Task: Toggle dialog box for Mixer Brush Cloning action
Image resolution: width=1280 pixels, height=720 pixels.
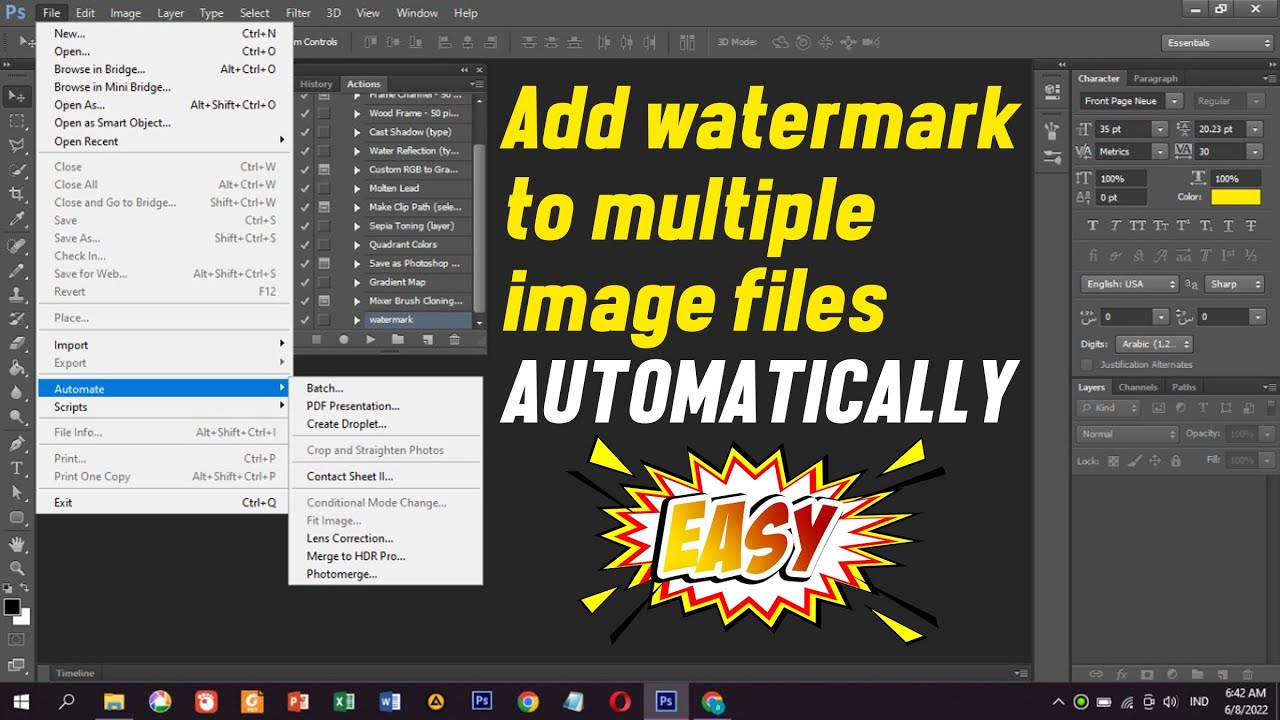Action: tap(324, 301)
